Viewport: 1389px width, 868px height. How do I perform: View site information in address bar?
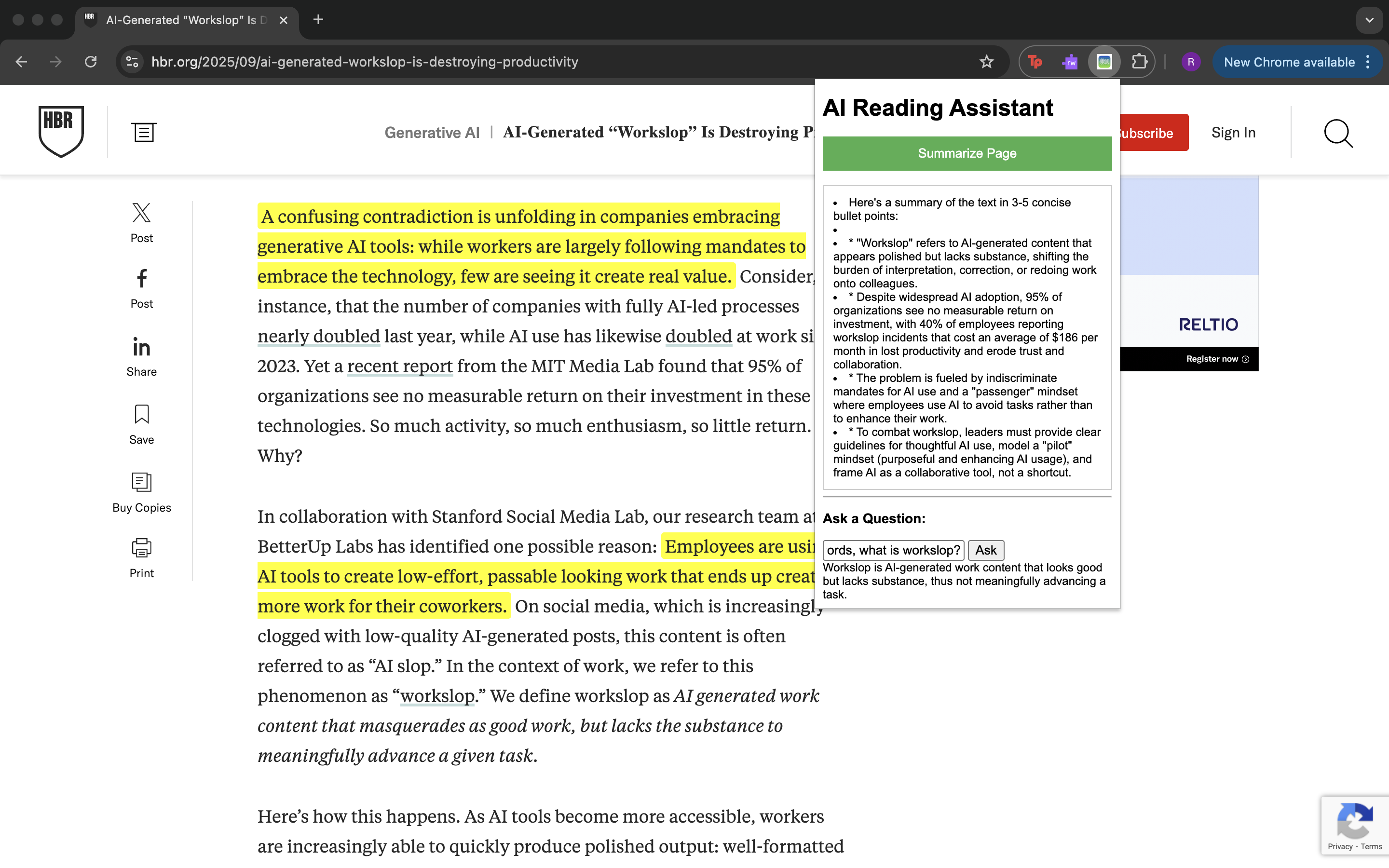coord(132,62)
